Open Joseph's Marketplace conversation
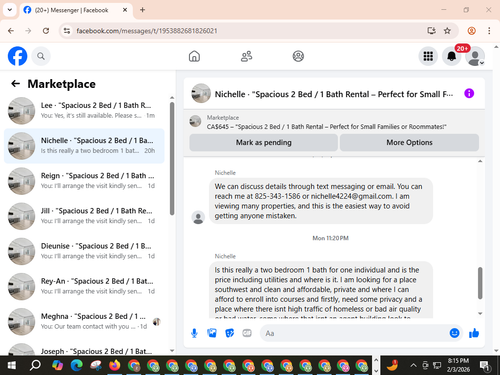The height and width of the screenshot is (375, 500). 84,349
